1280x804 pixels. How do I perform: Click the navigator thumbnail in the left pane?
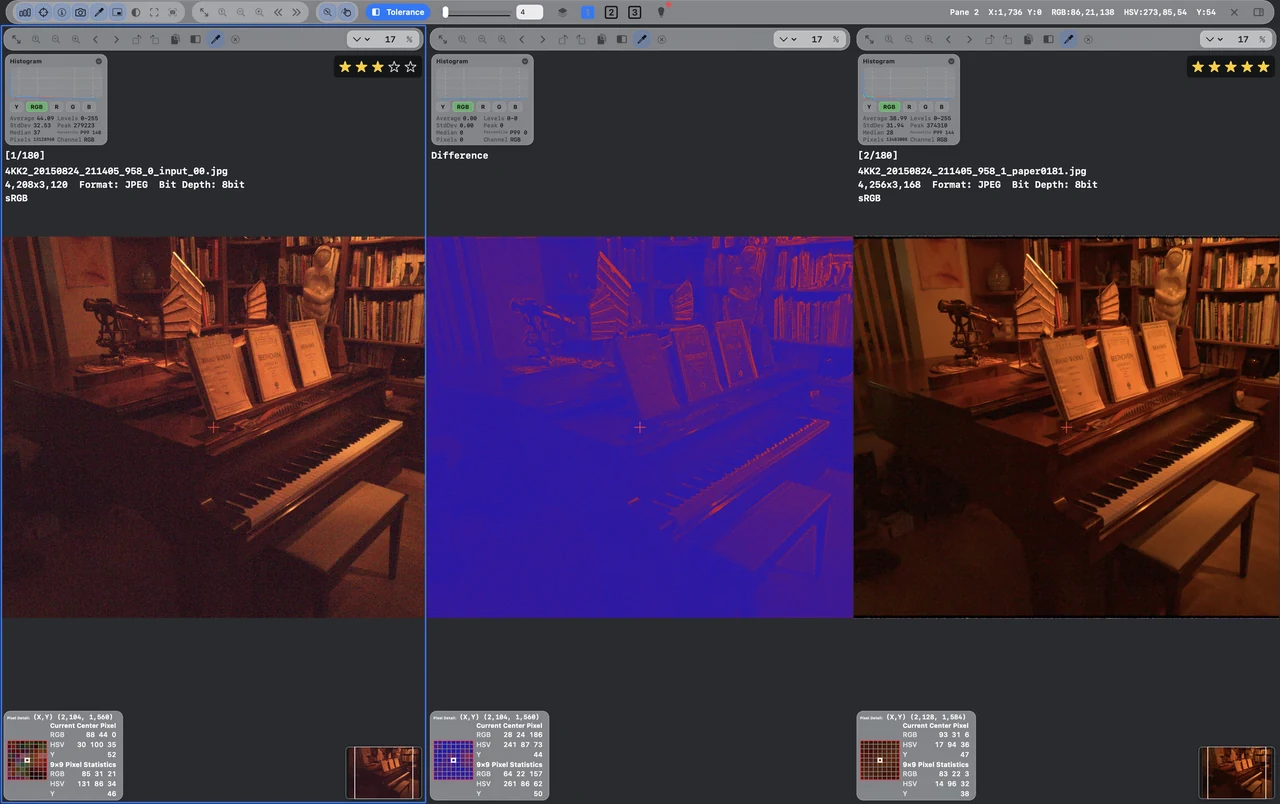tap(384, 772)
